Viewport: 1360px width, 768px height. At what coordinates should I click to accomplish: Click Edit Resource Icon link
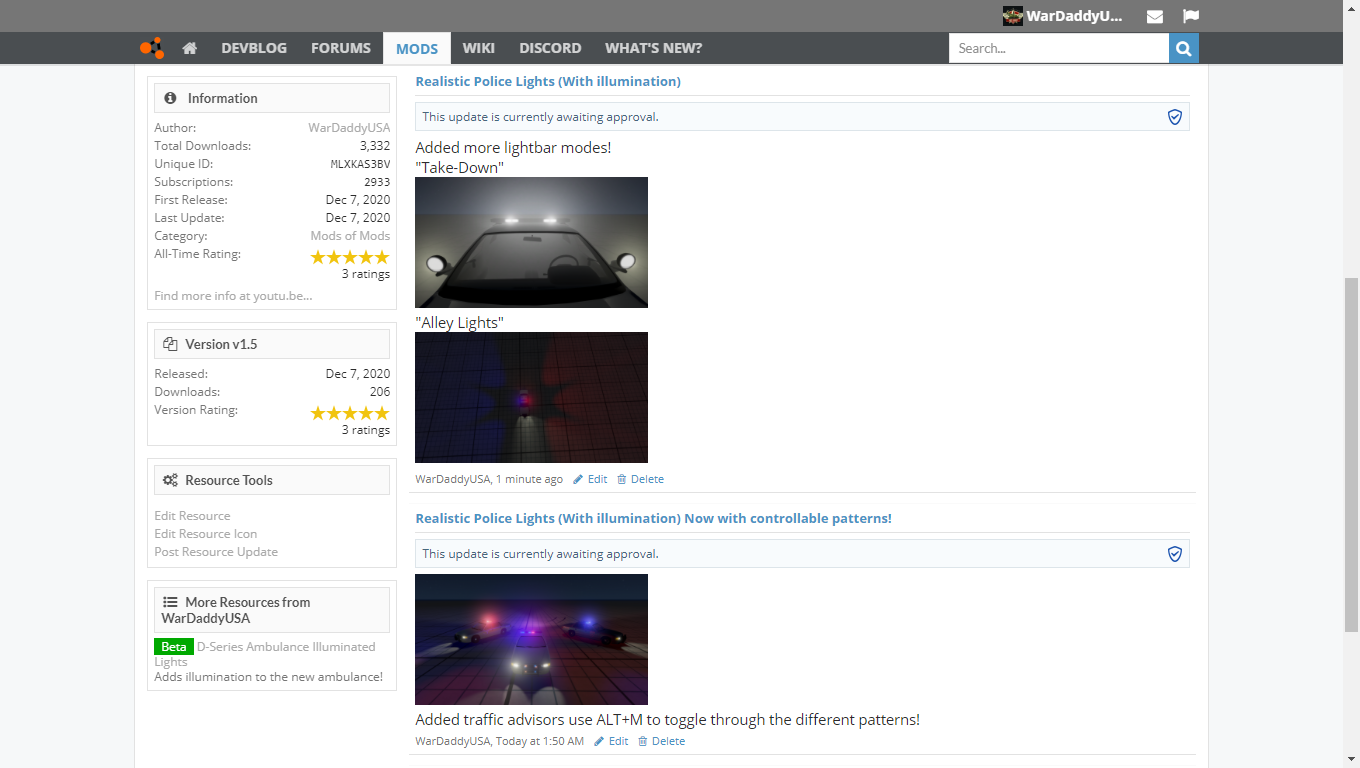coord(205,534)
